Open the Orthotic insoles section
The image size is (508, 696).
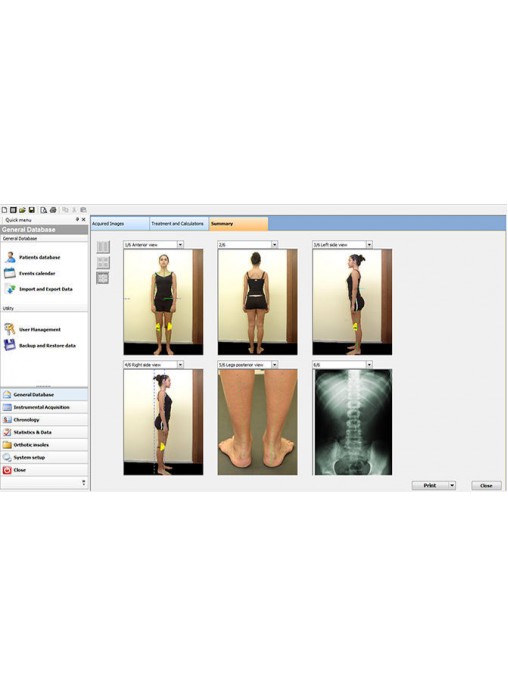click(x=44, y=445)
